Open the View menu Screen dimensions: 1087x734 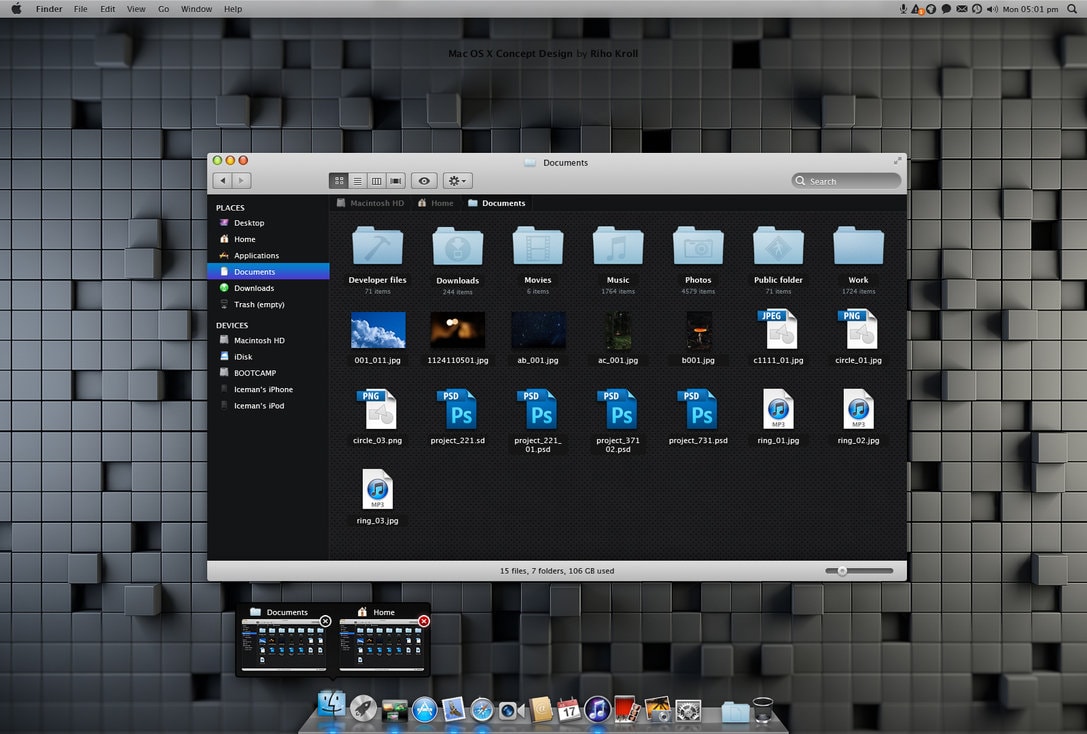[136, 9]
